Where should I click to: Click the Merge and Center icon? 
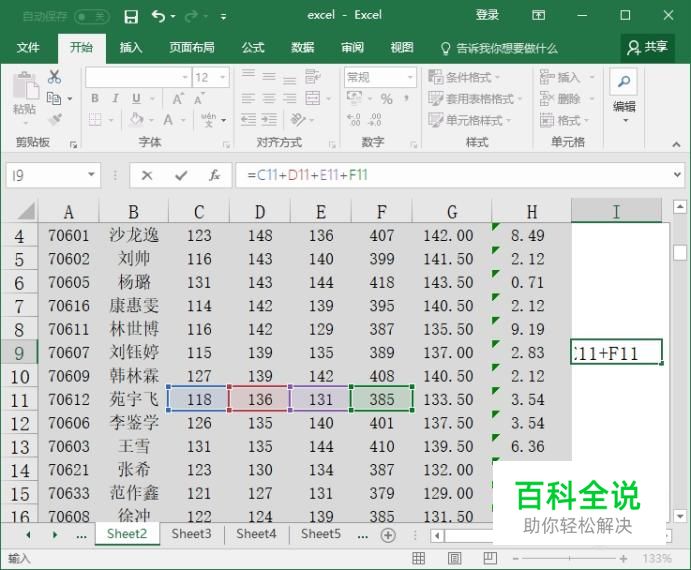[x=312, y=98]
